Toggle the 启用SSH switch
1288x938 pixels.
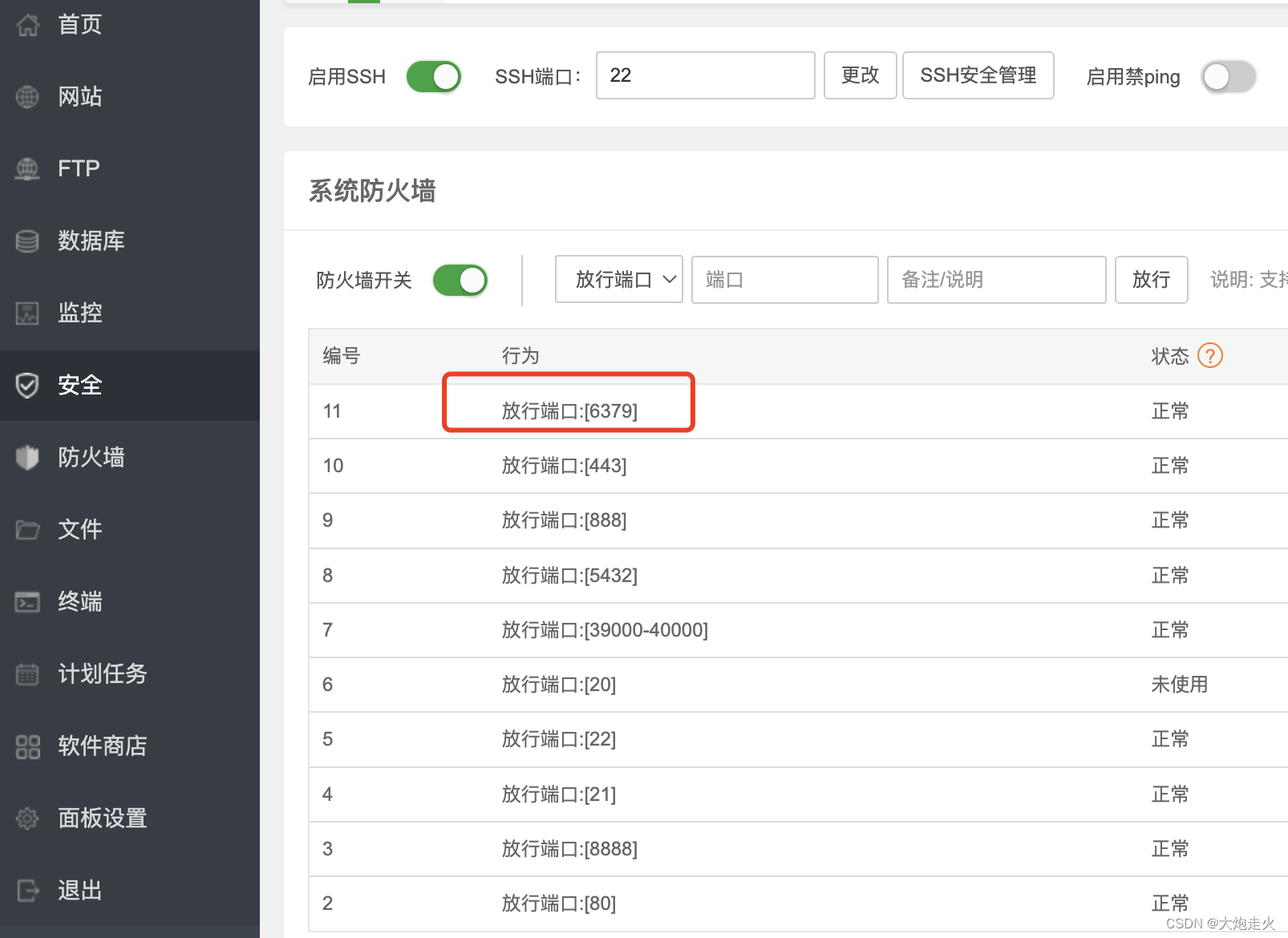coord(434,77)
